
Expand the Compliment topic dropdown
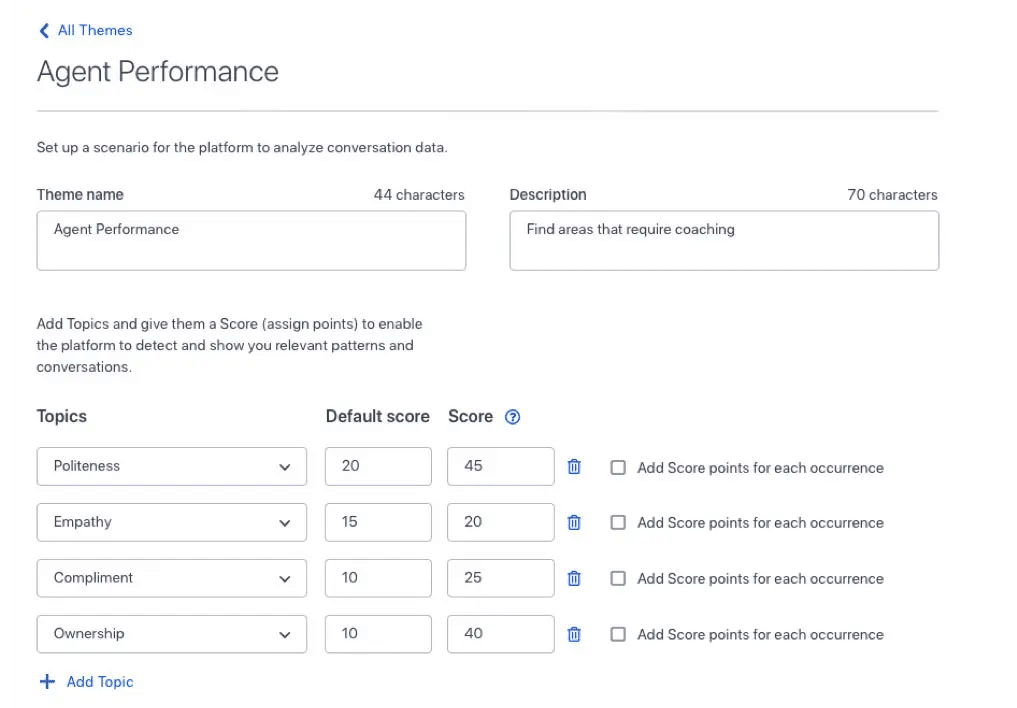click(171, 578)
